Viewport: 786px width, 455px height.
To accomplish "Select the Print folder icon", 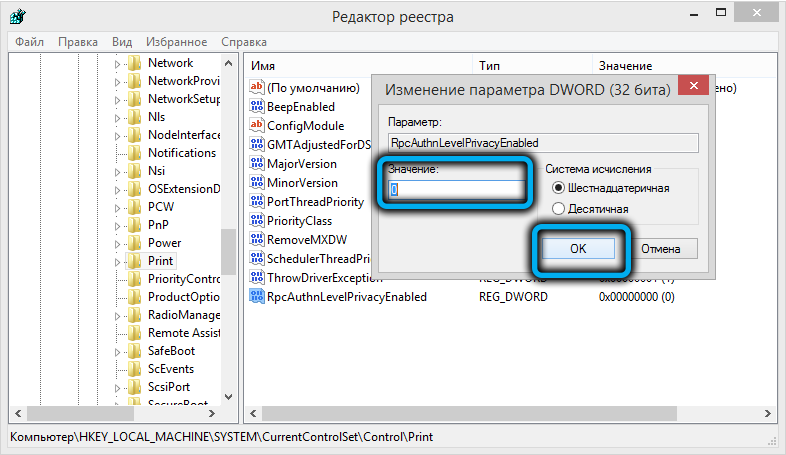I will pos(134,262).
